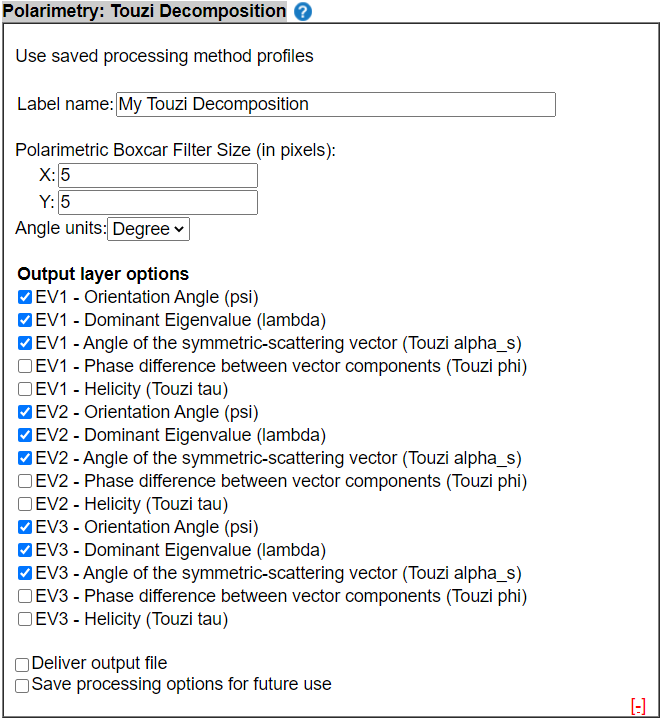The image size is (663, 721).
Task: Enable EV3 Helicity (Touzi tau)
Action: pyautogui.click(x=25, y=619)
